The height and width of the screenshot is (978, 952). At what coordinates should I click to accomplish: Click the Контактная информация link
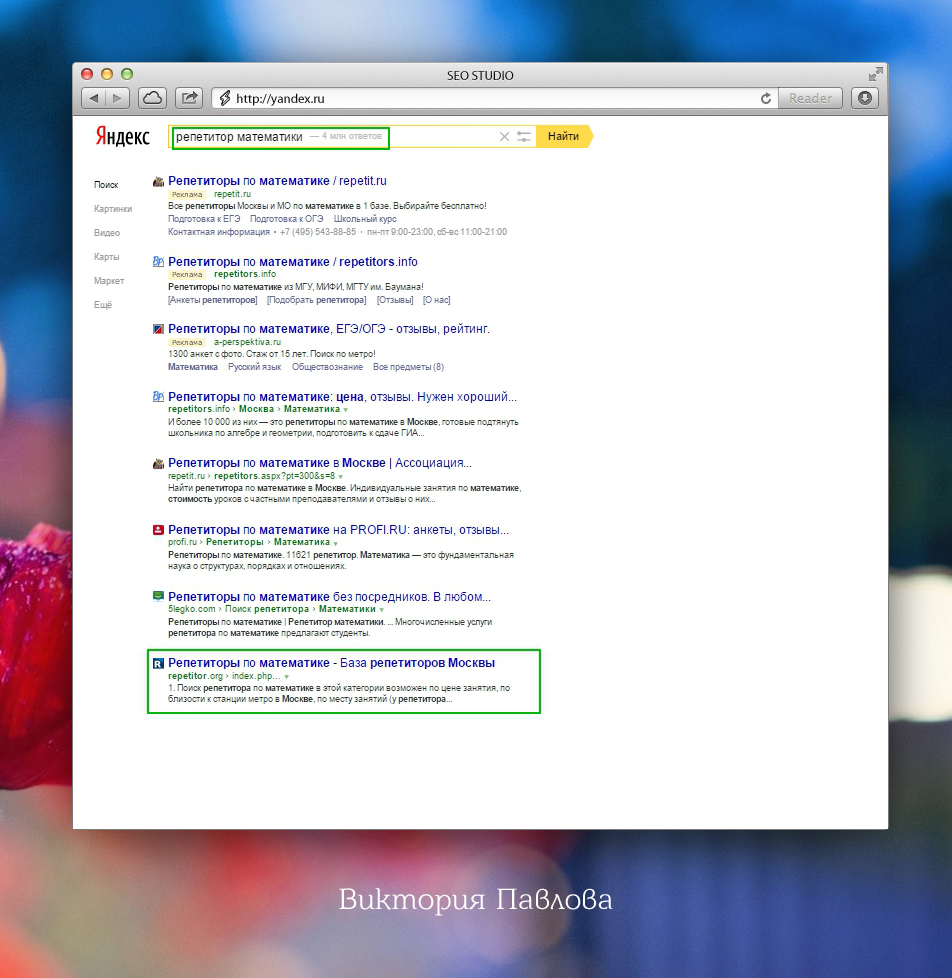218,232
